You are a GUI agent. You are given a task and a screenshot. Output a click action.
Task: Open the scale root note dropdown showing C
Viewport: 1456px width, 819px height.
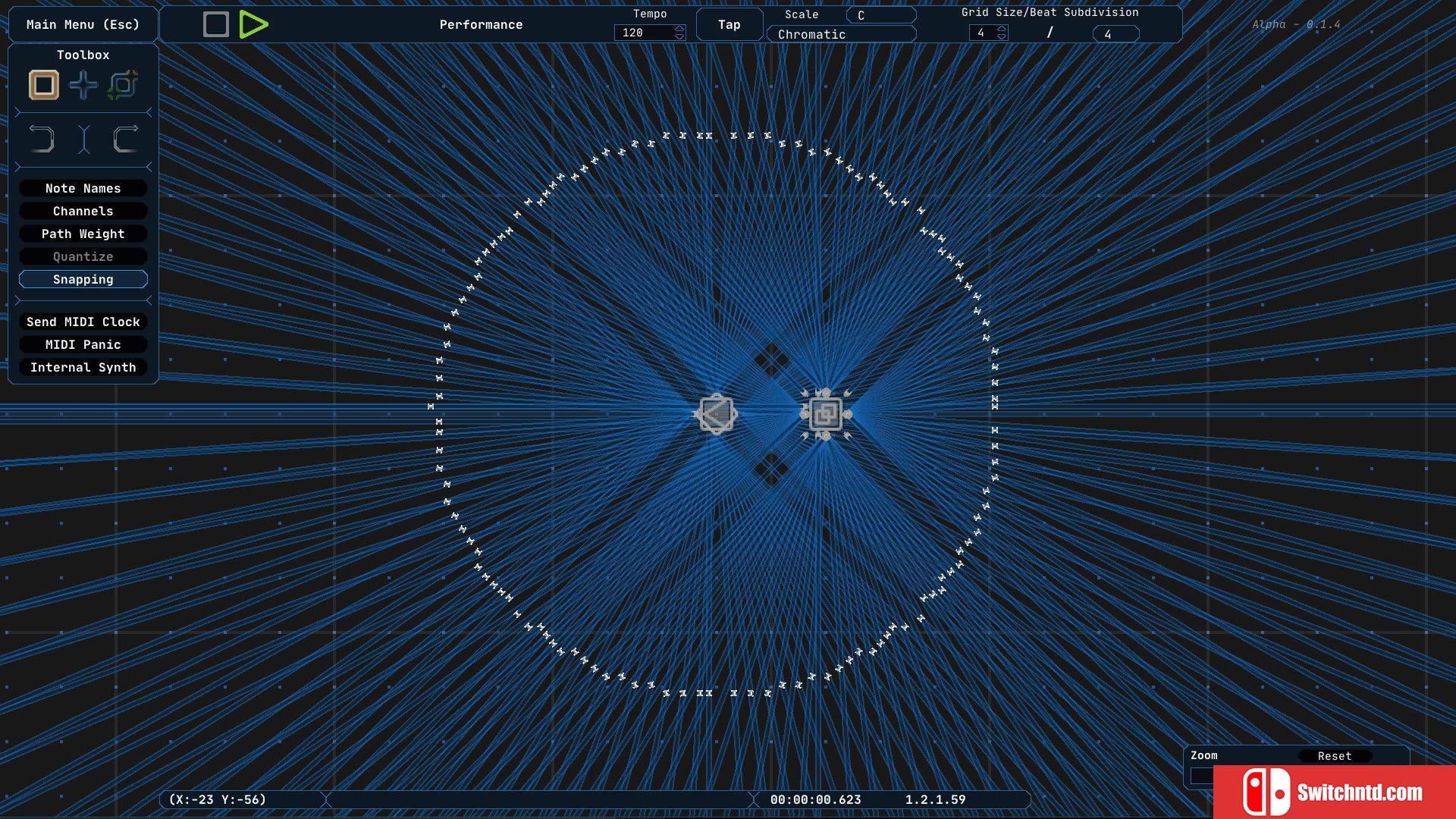[x=881, y=15]
